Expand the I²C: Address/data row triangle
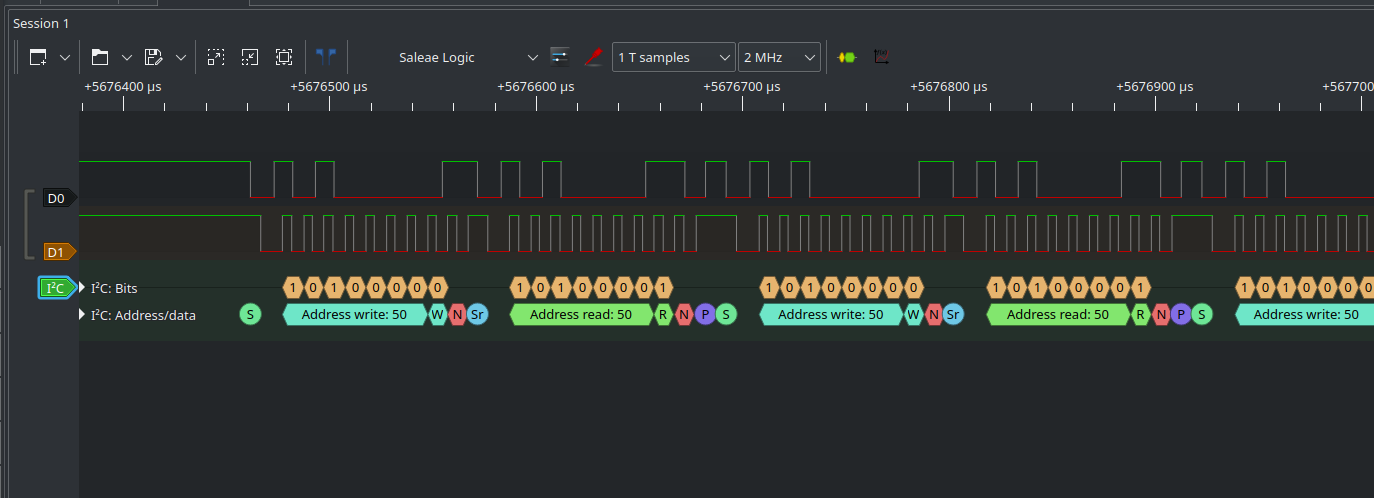Viewport: 1374px width, 498px height. pos(82,315)
